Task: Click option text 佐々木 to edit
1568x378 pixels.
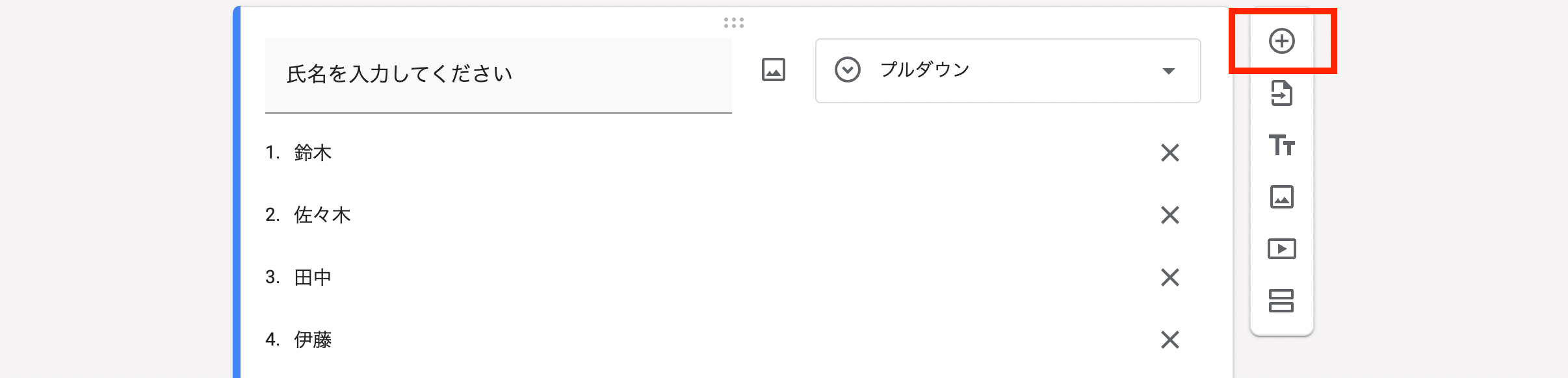Action: click(x=322, y=215)
